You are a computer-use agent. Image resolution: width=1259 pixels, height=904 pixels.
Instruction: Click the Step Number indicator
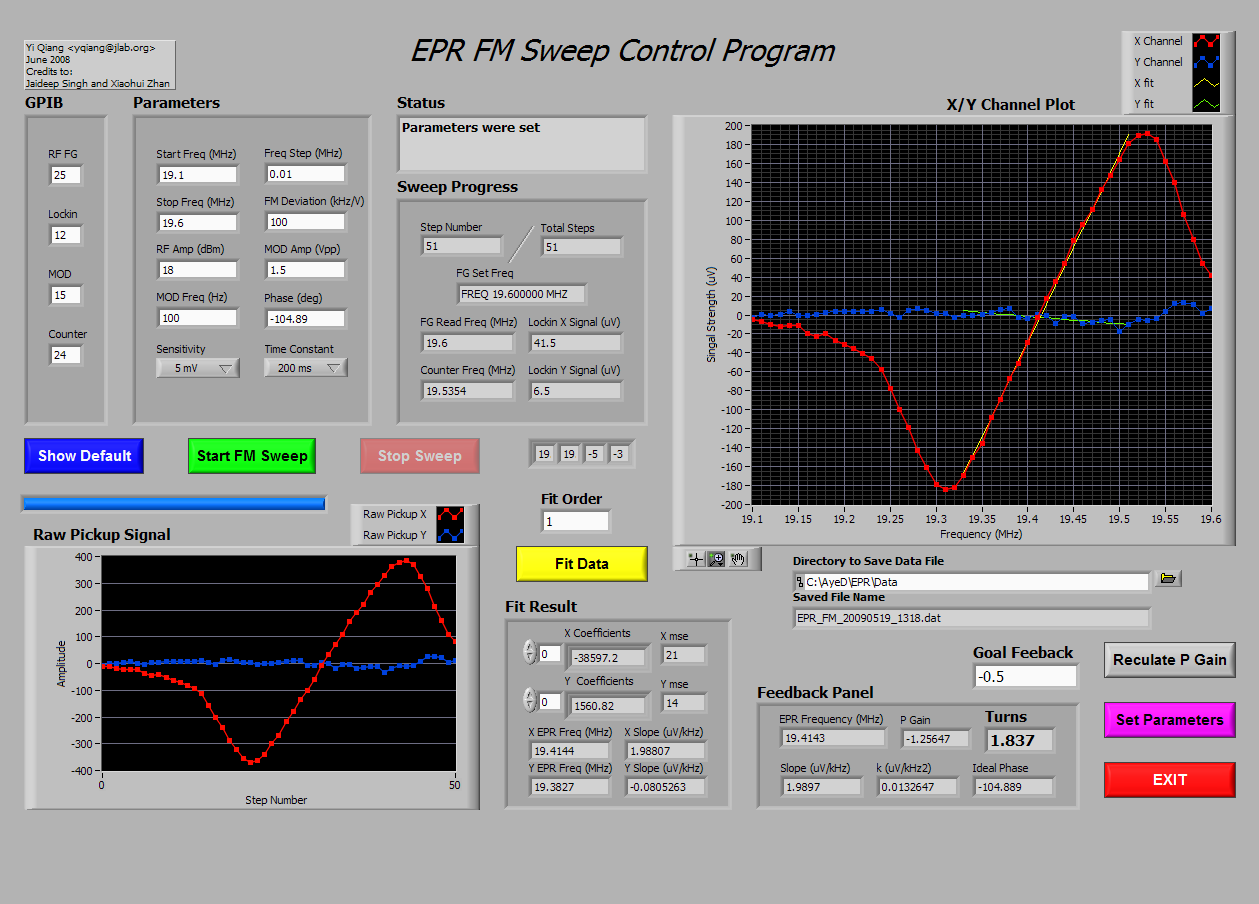pyautogui.click(x=461, y=246)
